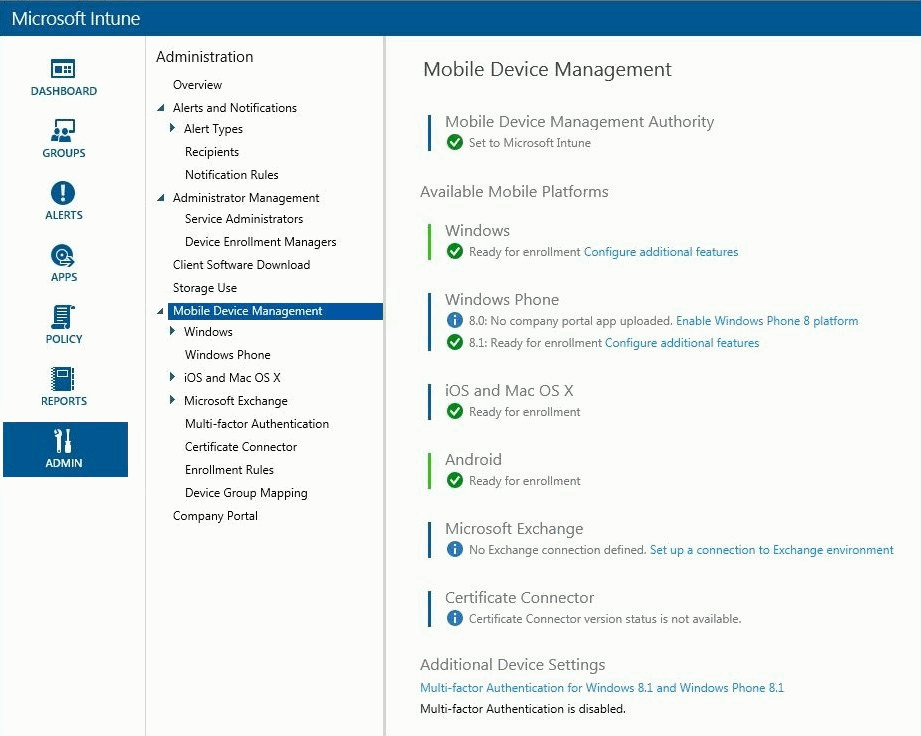Select Overview in the Administration tree

click(197, 85)
